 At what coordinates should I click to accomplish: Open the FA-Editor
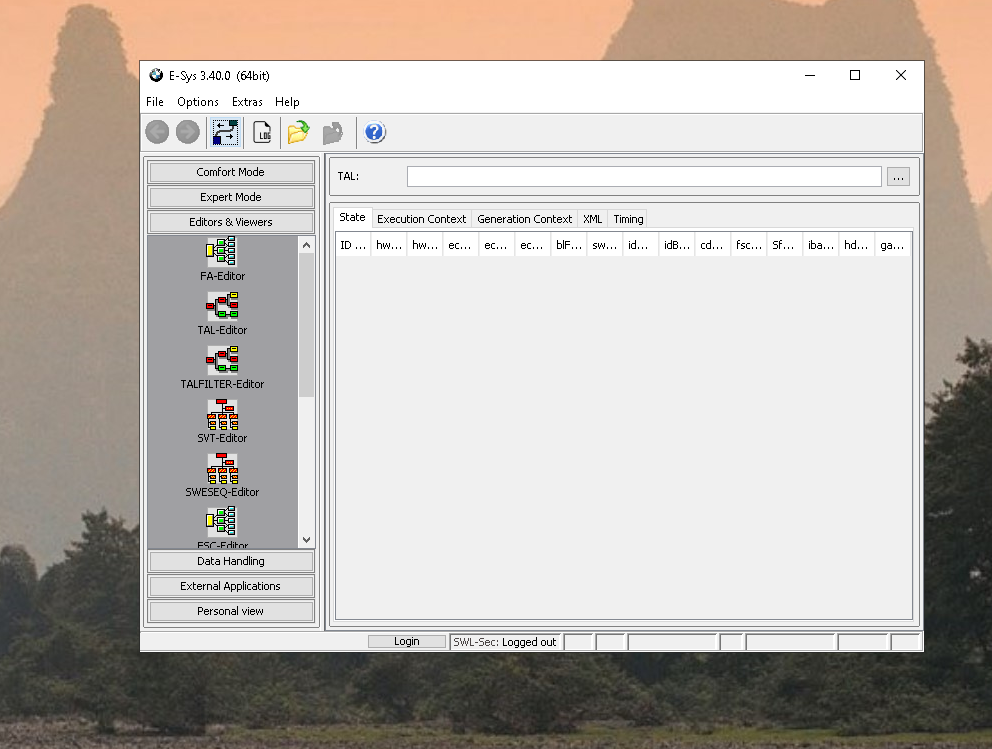[222, 259]
